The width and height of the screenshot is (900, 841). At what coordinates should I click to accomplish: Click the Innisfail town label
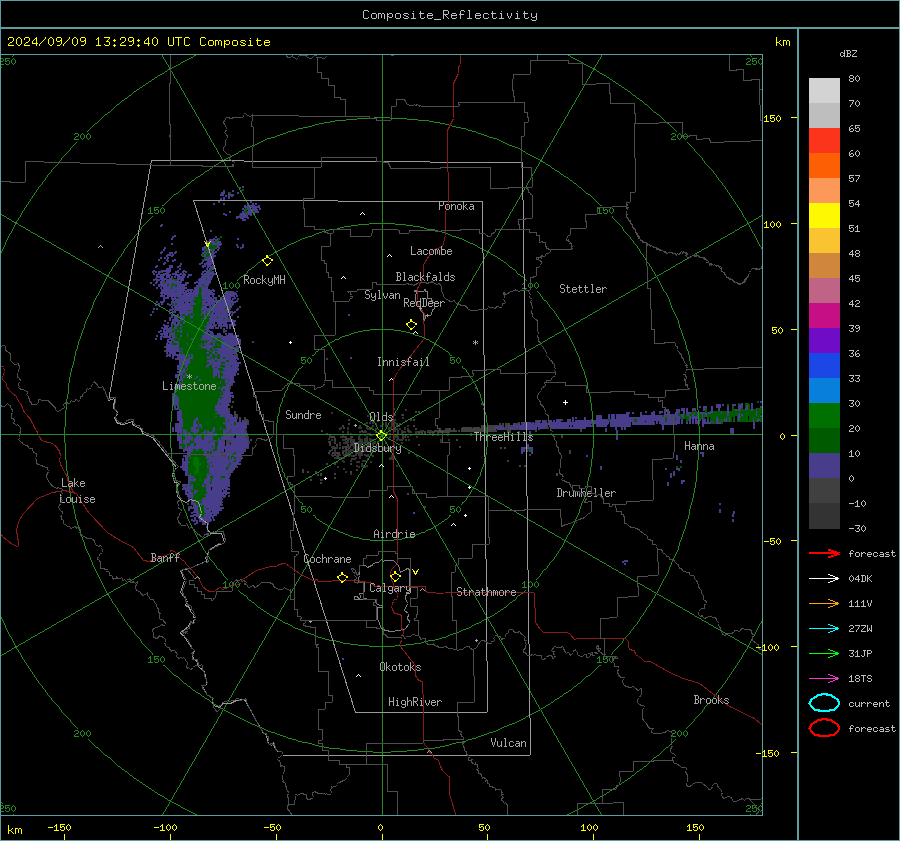(x=403, y=362)
